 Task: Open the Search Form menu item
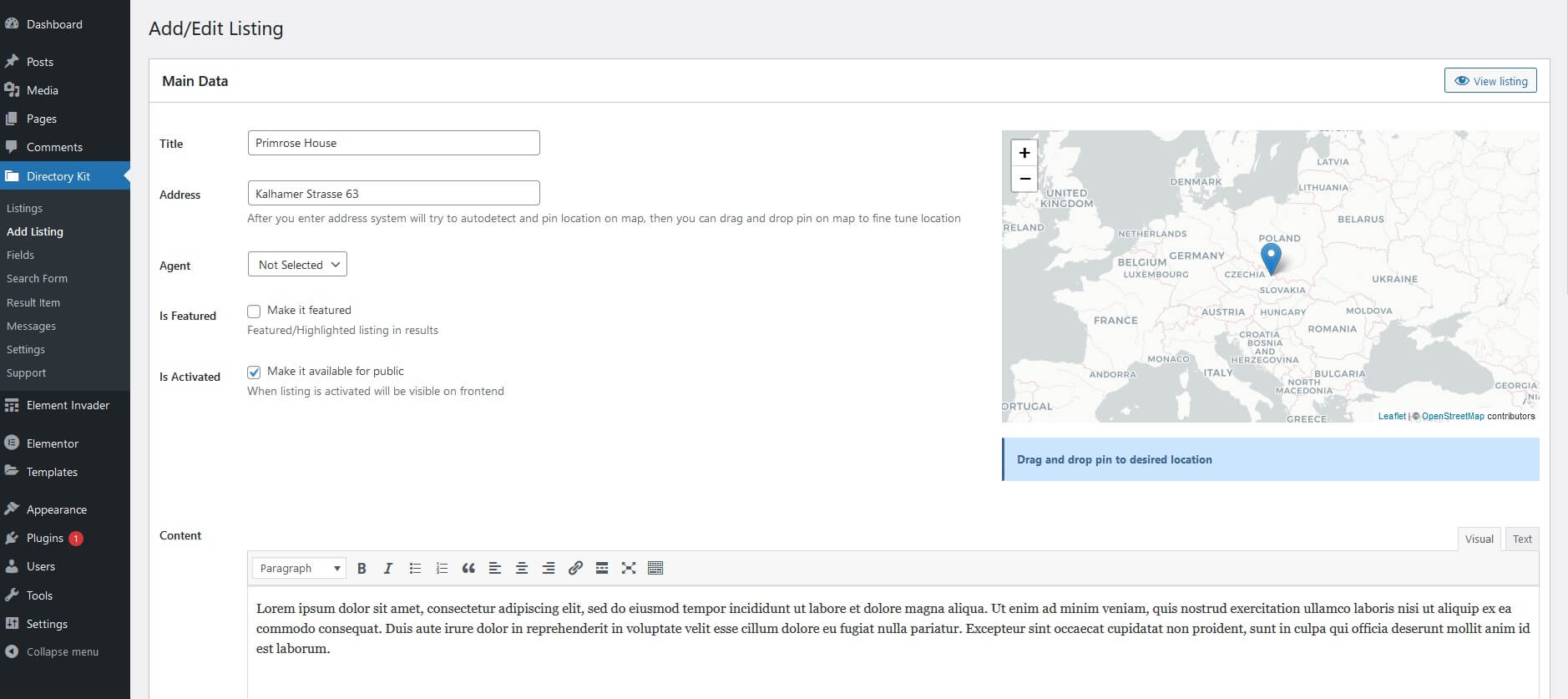tap(37, 278)
